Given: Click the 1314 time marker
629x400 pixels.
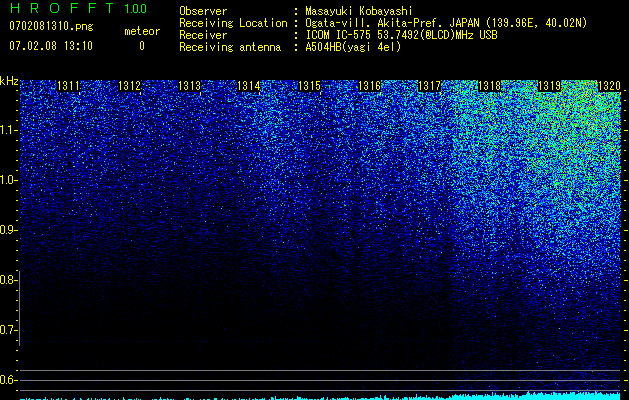Looking at the screenshot, I should [249, 86].
